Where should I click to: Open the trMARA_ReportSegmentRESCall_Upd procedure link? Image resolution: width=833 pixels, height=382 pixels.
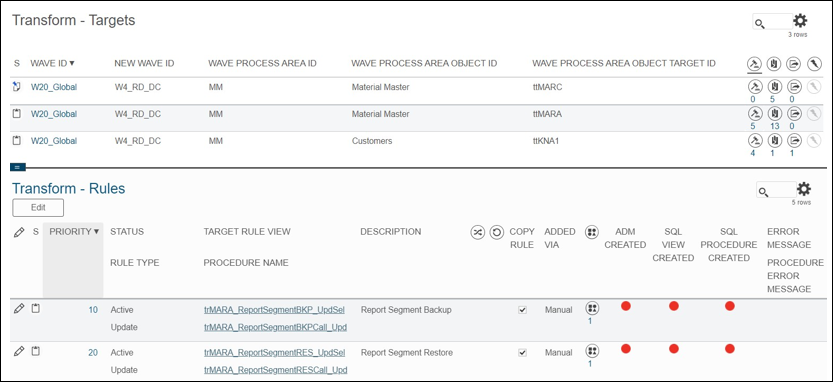coord(275,370)
